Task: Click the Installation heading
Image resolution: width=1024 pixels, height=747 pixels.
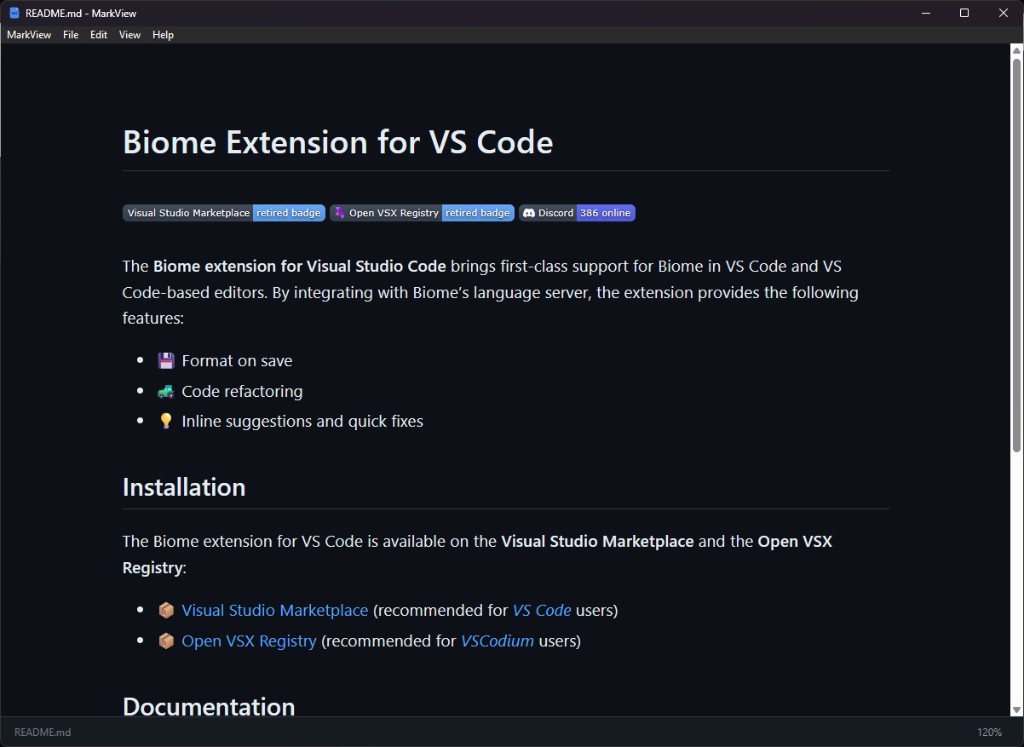Action: click(x=184, y=487)
